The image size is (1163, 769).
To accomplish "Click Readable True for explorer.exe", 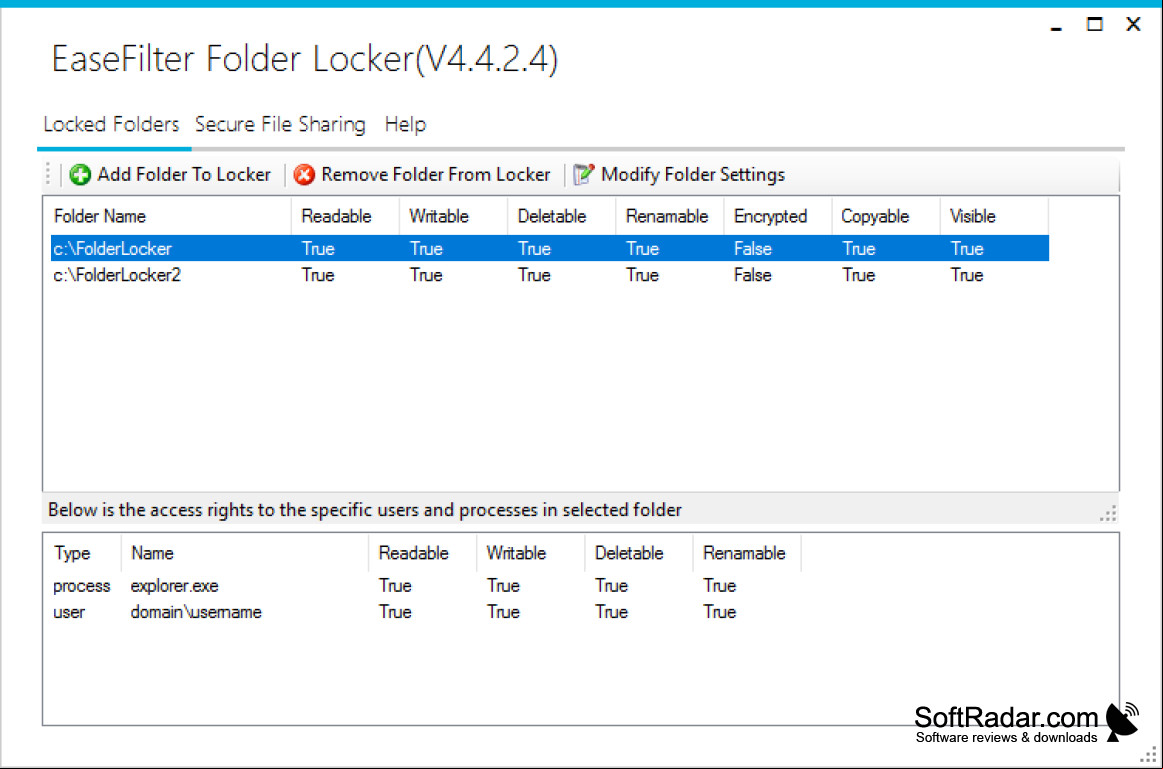I will (395, 585).
